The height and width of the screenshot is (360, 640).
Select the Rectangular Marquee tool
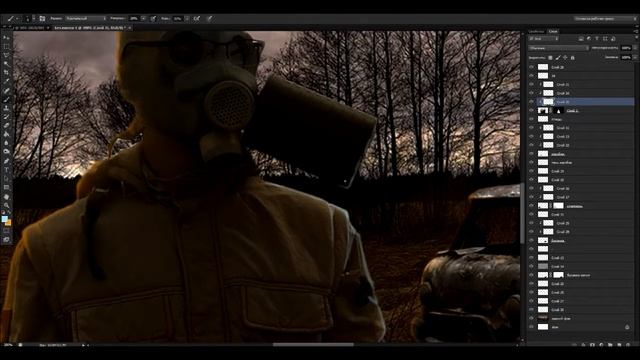(6, 46)
